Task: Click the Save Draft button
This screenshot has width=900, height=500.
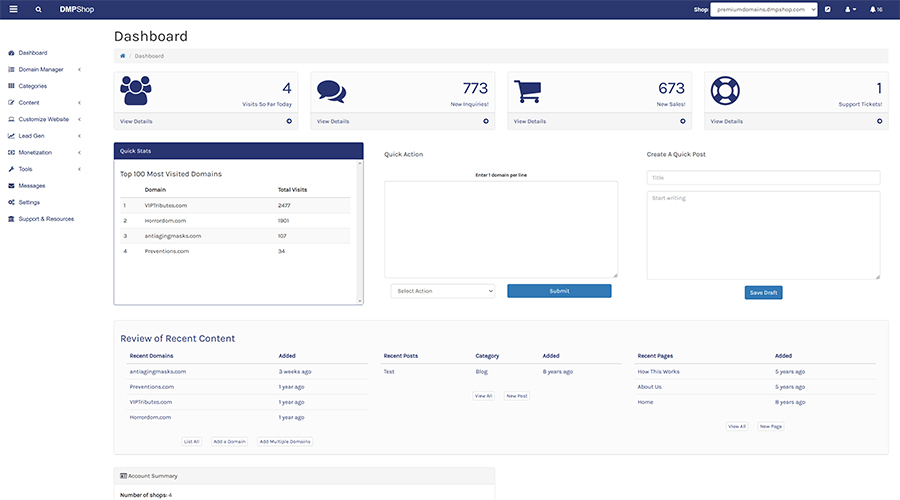Action: [763, 293]
